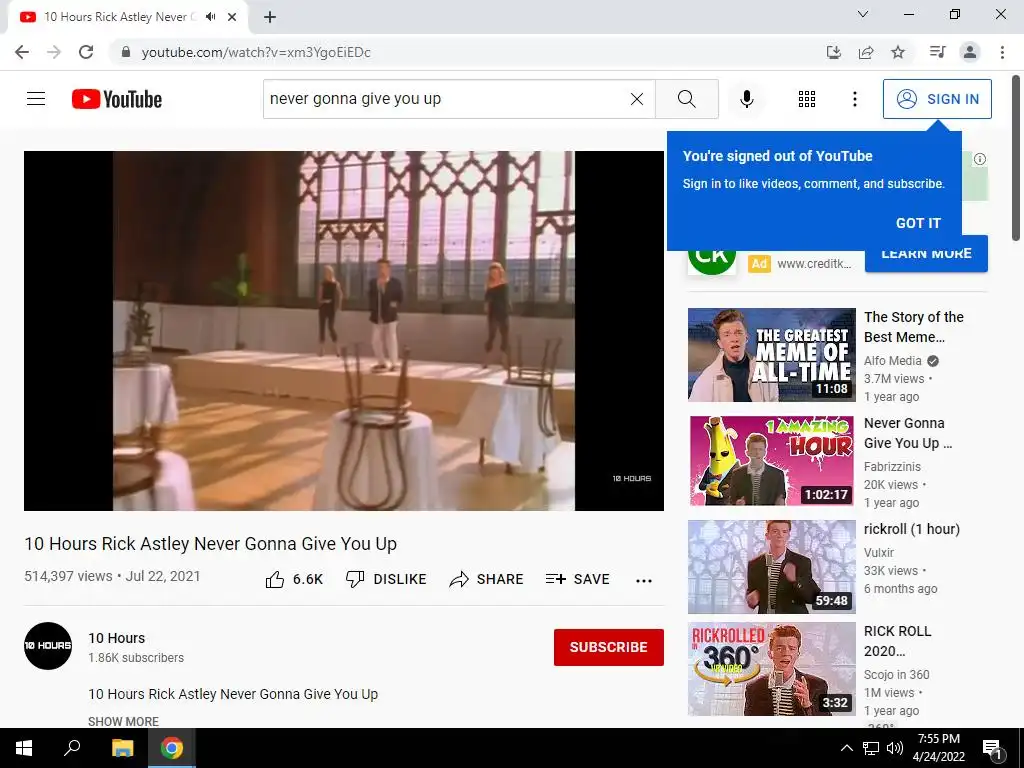The height and width of the screenshot is (768, 1024).
Task: Open Chrome media controls icon
Action: pos(937,52)
